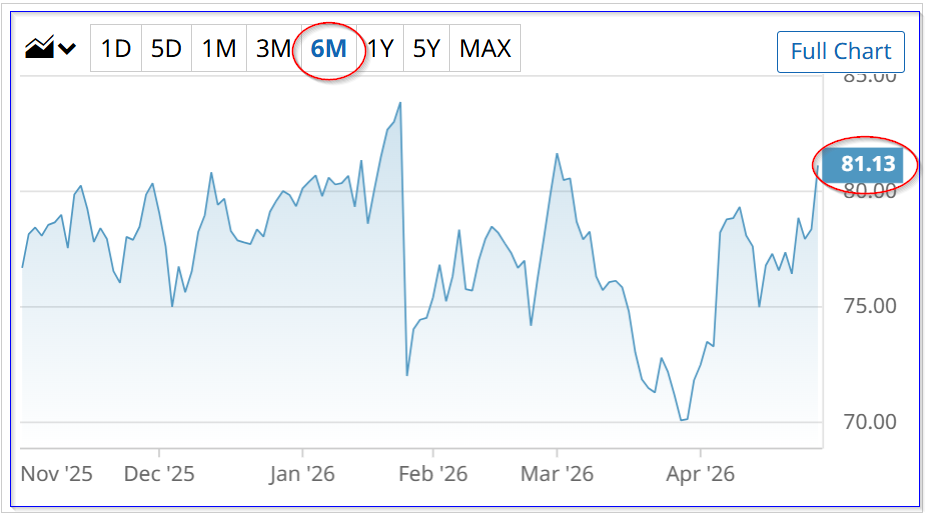
Task: Click the Dec '25 axis tick label
Action: [159, 474]
